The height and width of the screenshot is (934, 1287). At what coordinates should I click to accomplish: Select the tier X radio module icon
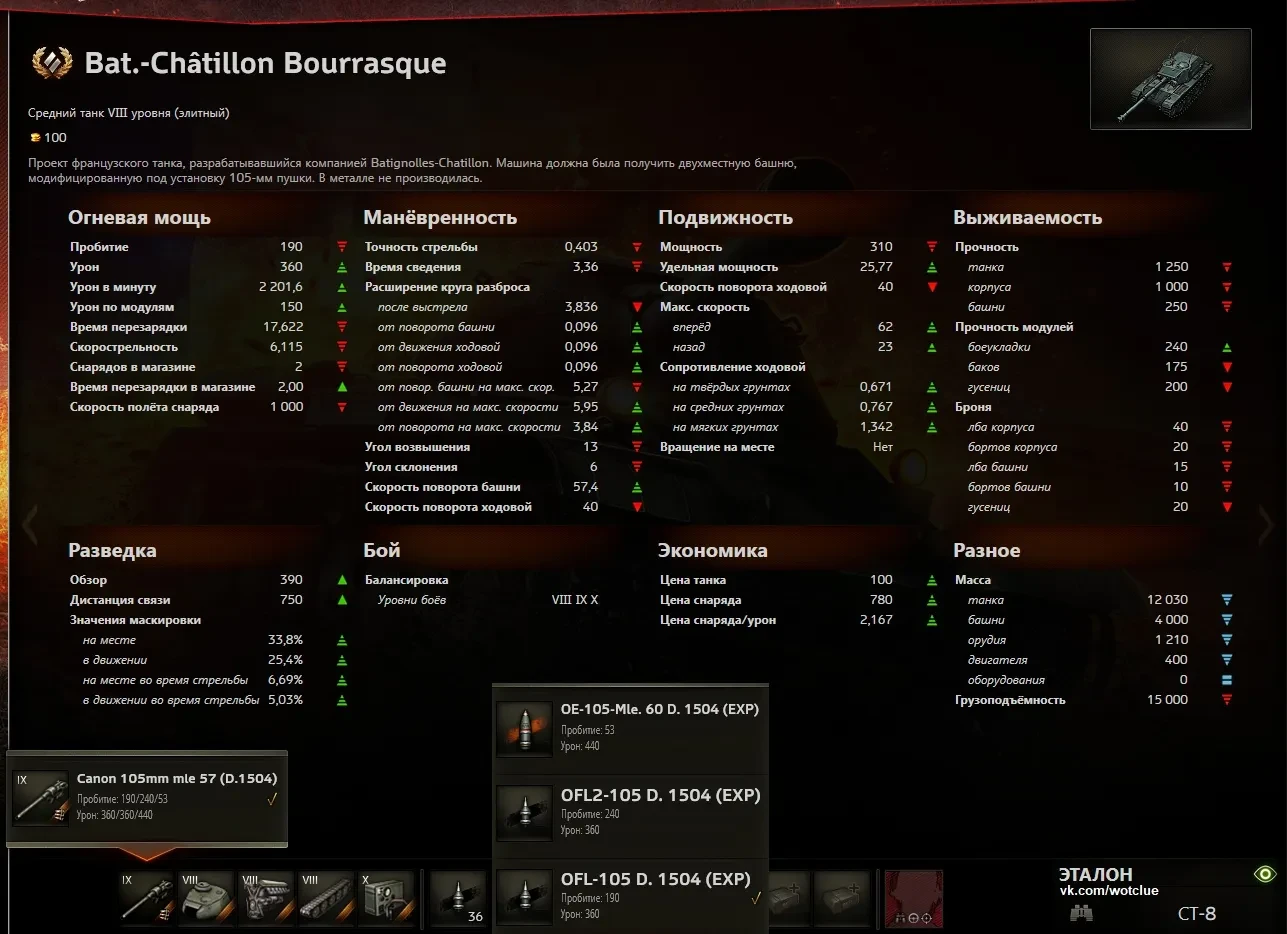(386, 896)
